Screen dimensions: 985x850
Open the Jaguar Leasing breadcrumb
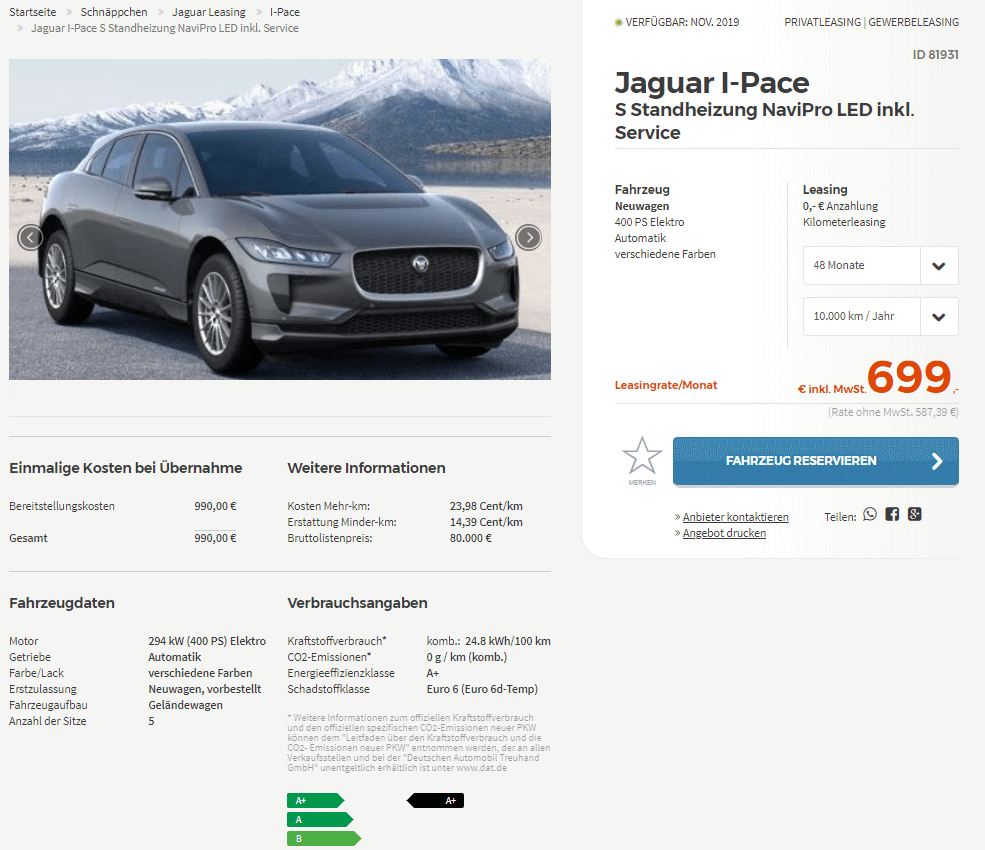click(209, 12)
